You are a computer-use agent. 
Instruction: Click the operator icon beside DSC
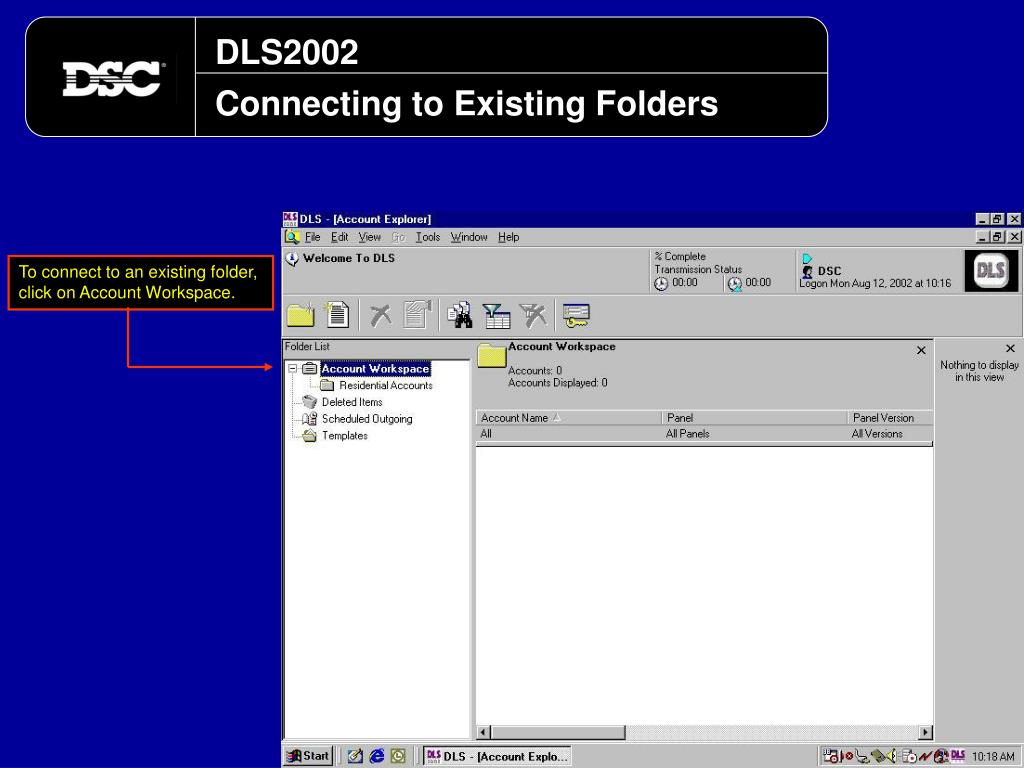(x=807, y=271)
